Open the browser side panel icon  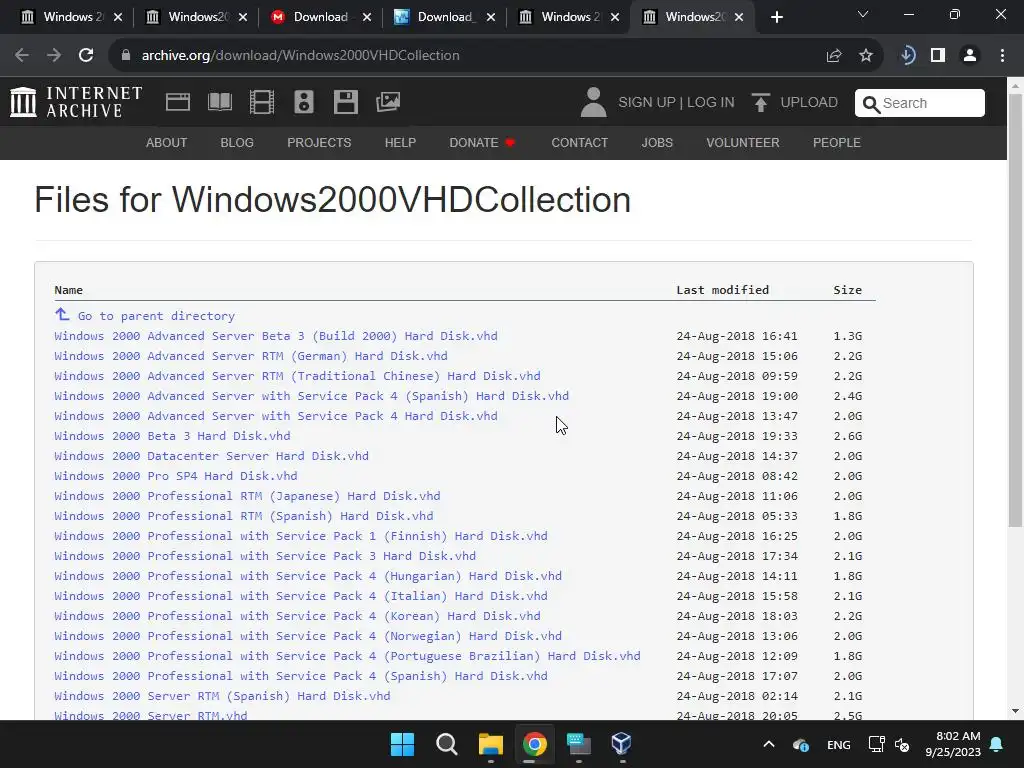tap(938, 56)
